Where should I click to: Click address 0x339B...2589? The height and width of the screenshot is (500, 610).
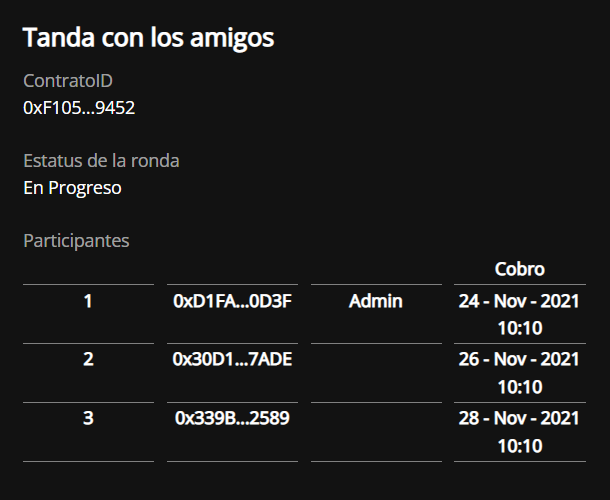[232, 418]
